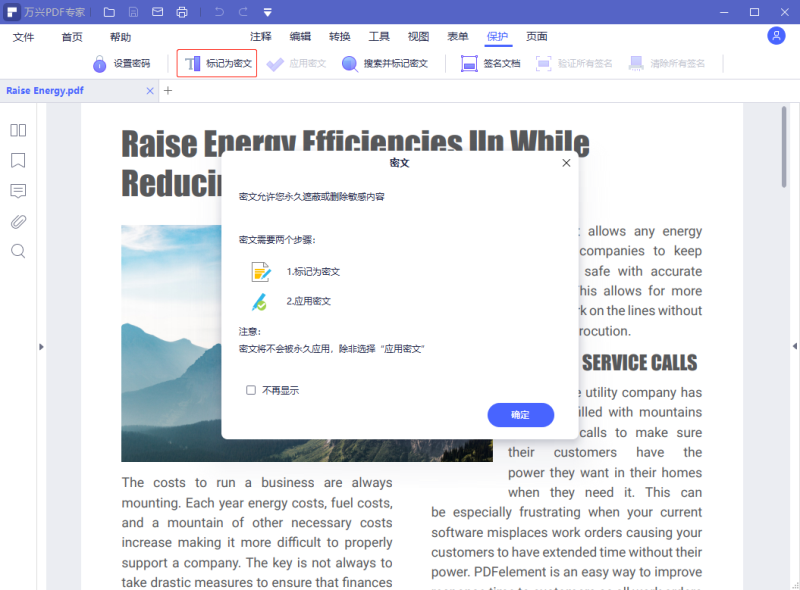The height and width of the screenshot is (590, 800).
Task: Open the attachments paperclip panel
Action: [x=18, y=222]
